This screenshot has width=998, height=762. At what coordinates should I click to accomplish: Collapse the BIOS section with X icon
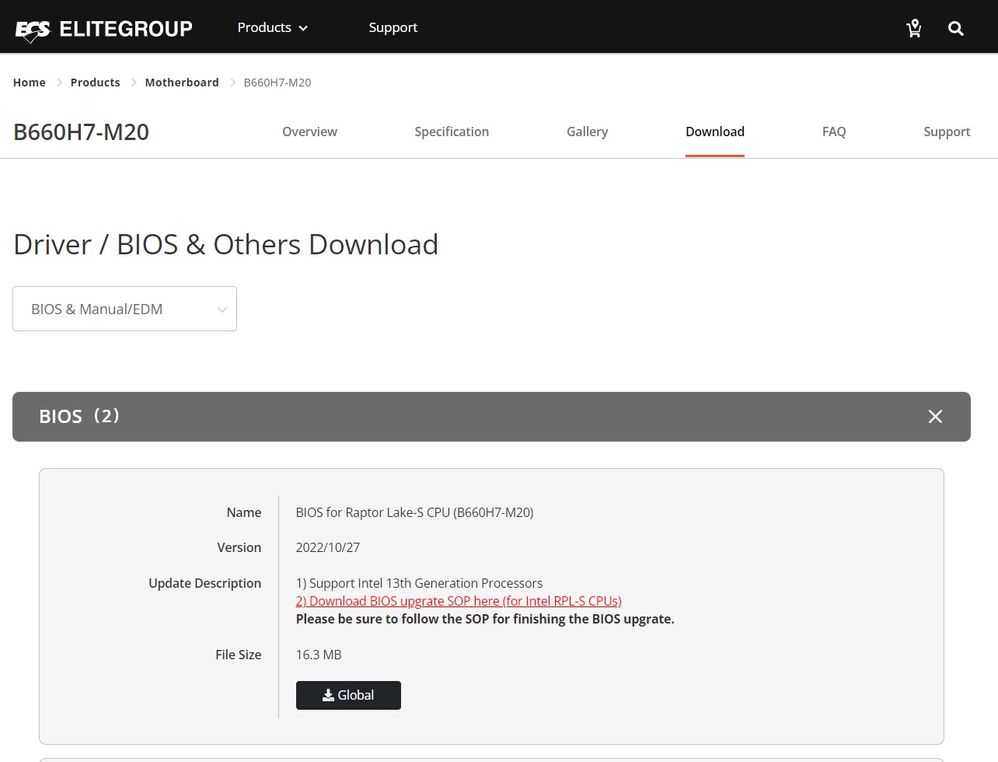point(935,416)
